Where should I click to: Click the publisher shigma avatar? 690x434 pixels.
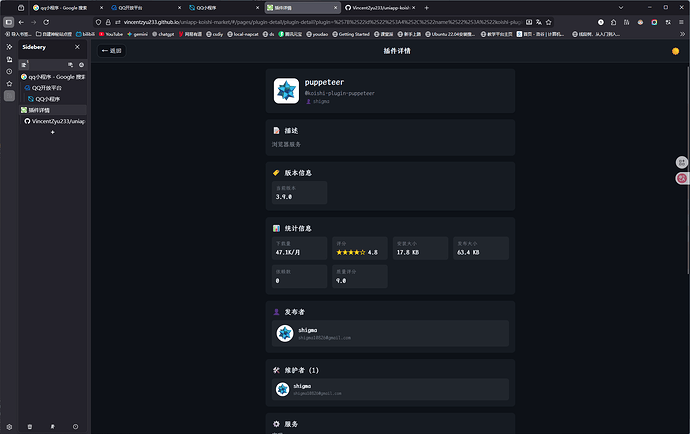285,333
